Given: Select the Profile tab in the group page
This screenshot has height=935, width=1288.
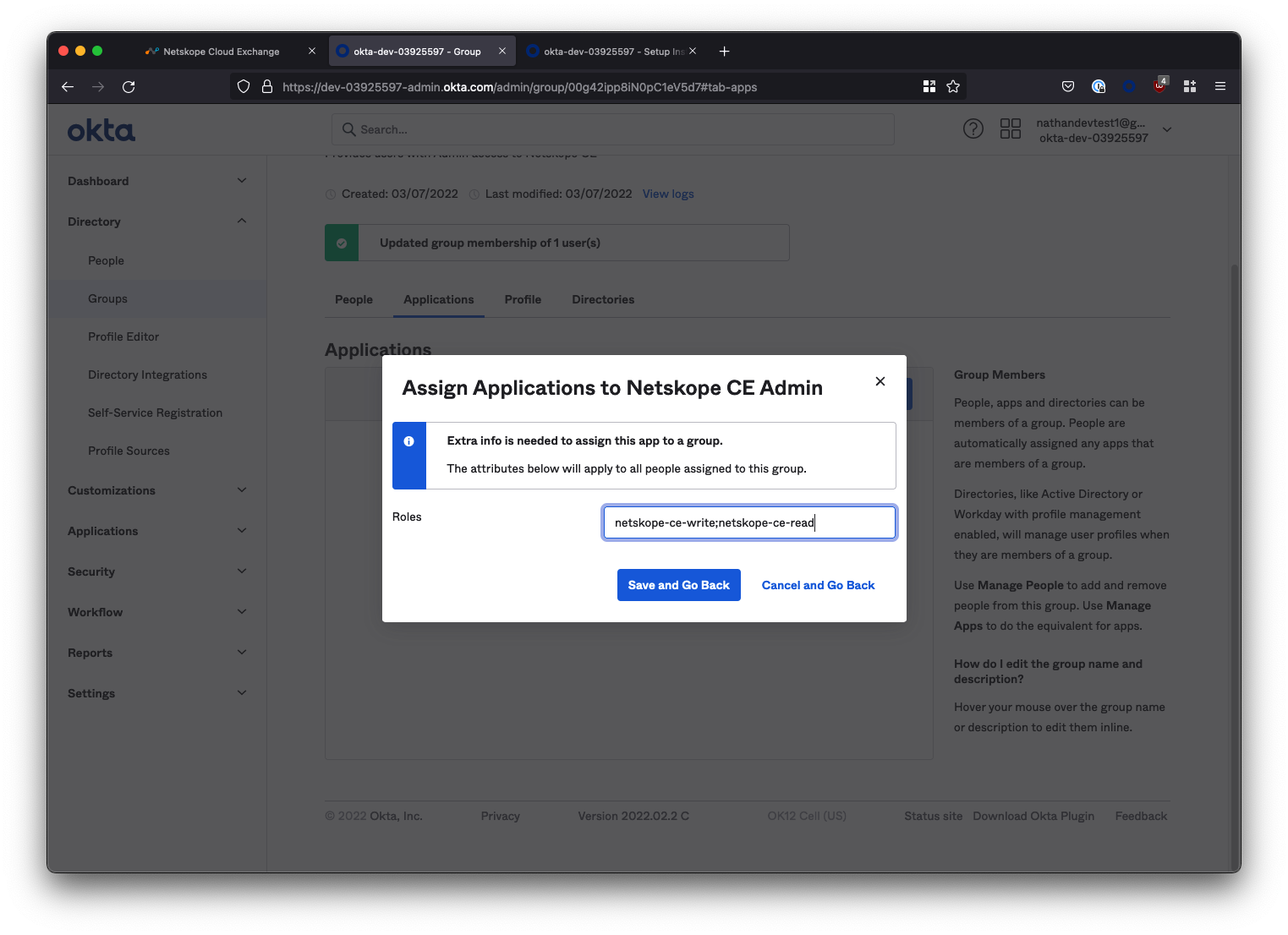Looking at the screenshot, I should (523, 300).
